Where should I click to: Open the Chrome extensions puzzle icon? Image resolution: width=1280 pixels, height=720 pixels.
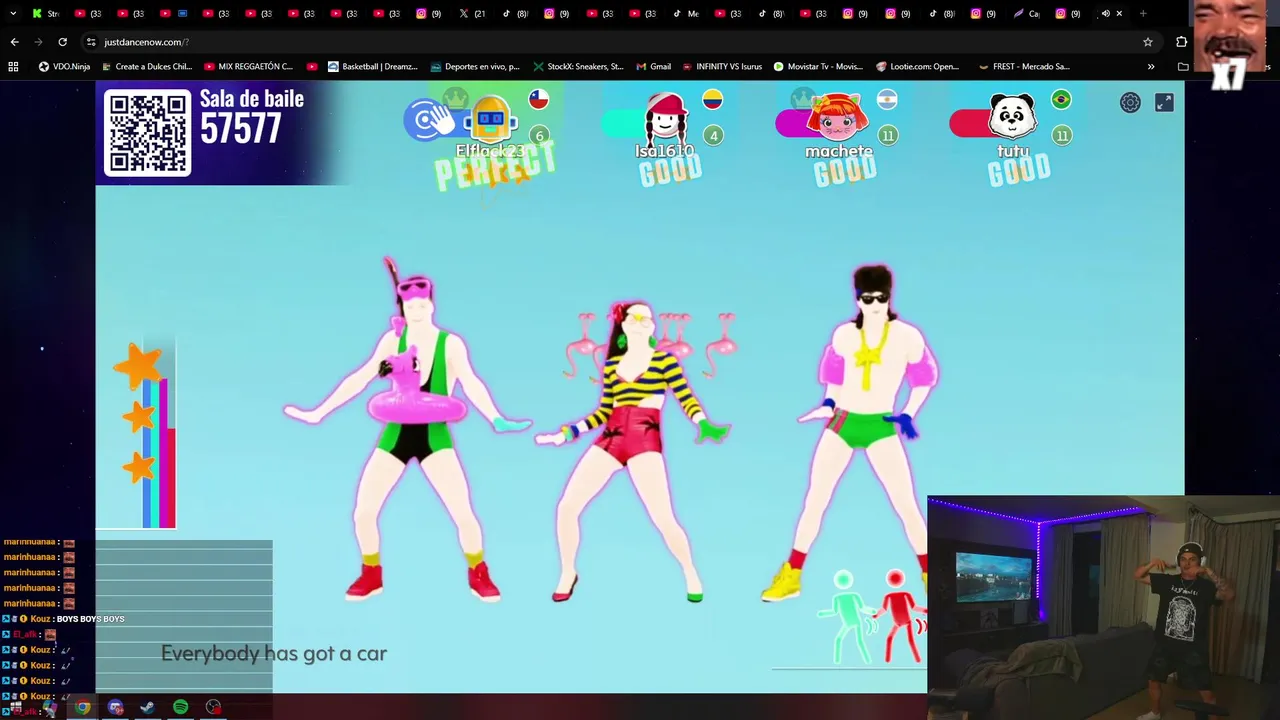pos(1182,42)
